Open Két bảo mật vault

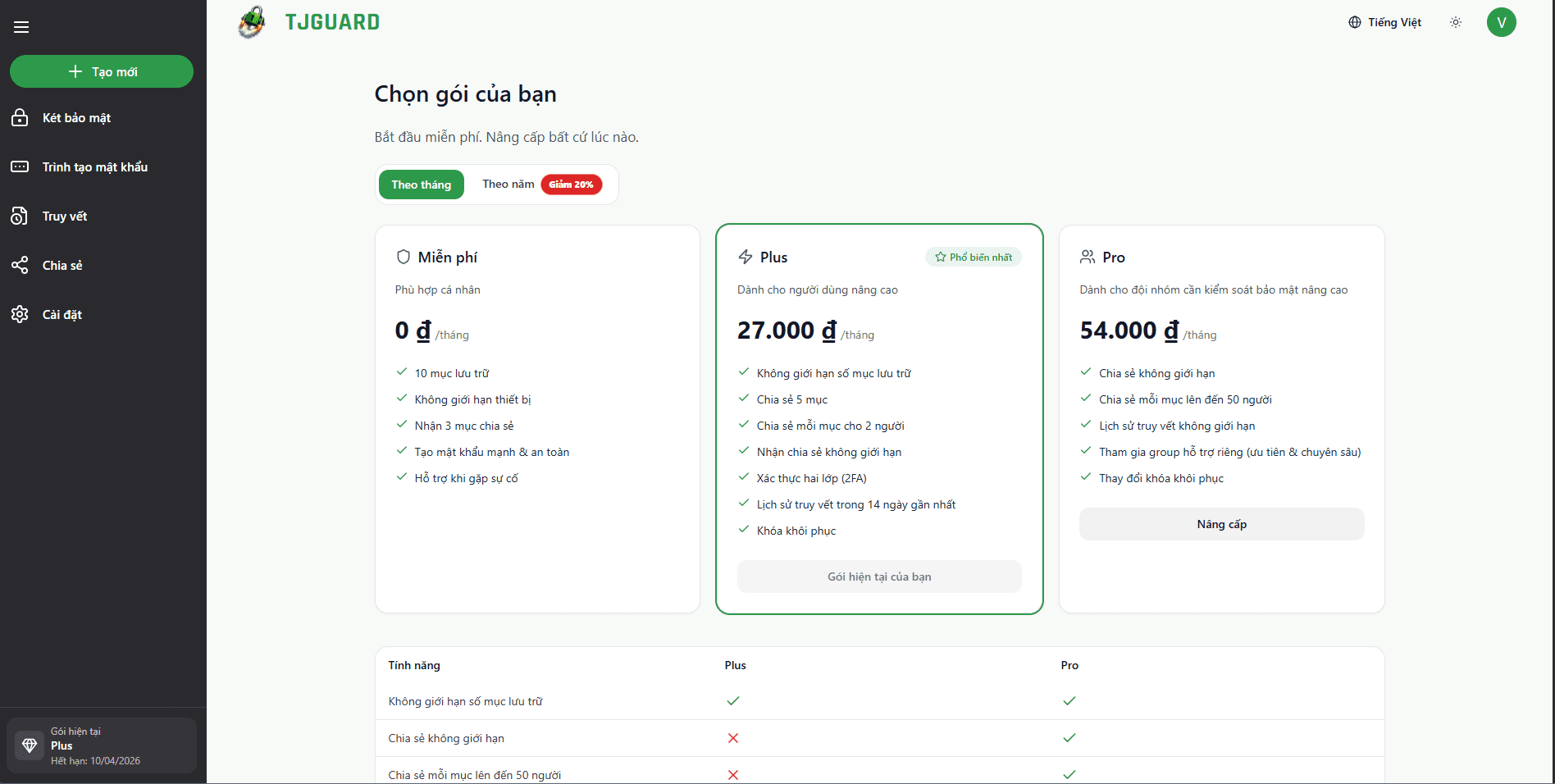click(x=76, y=118)
